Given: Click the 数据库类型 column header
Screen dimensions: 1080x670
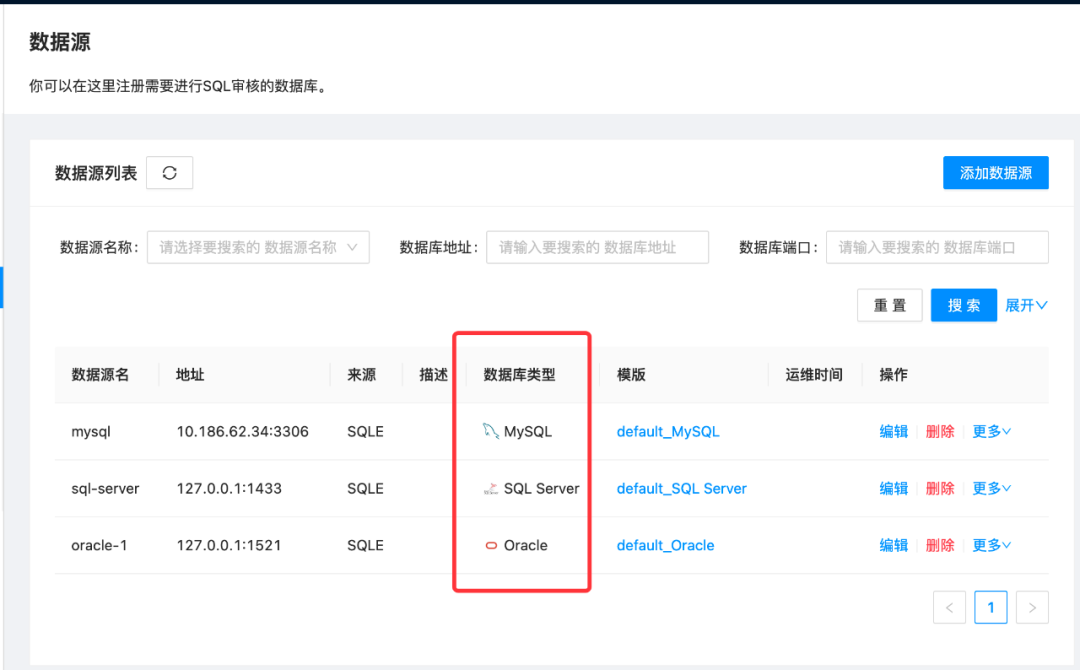Looking at the screenshot, I should pyautogui.click(x=519, y=375).
